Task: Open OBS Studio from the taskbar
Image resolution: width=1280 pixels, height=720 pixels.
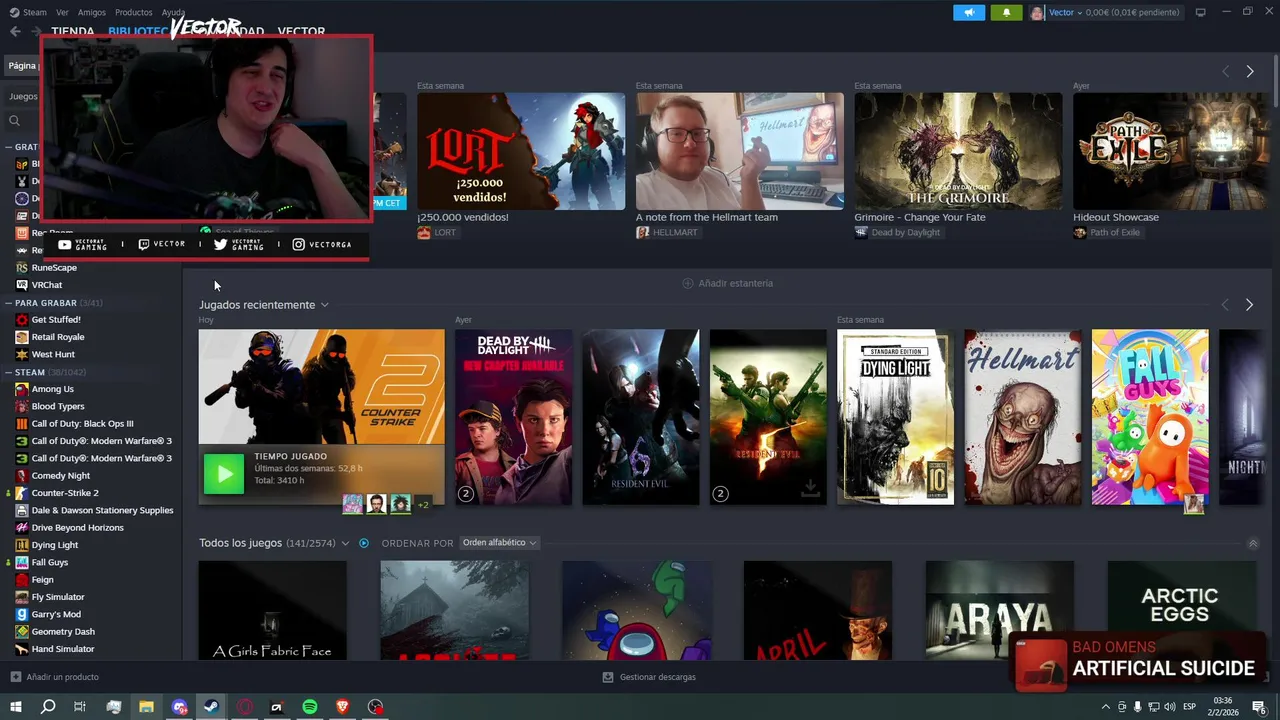Action: (376, 707)
